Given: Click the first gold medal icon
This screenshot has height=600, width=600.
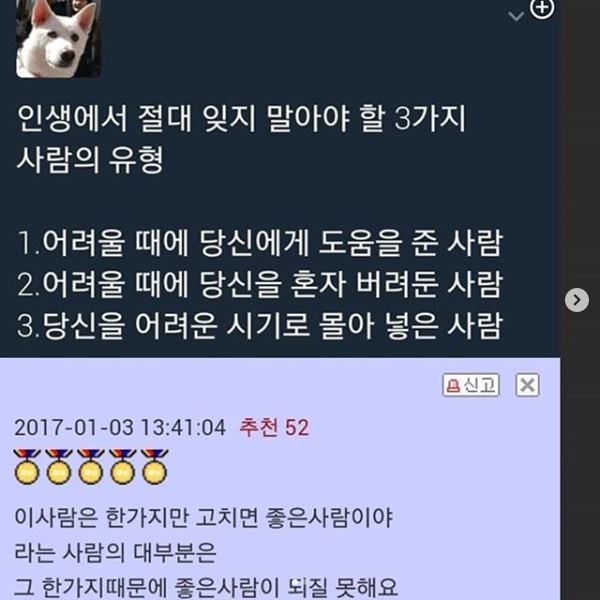Looking at the screenshot, I should pos(27,467).
